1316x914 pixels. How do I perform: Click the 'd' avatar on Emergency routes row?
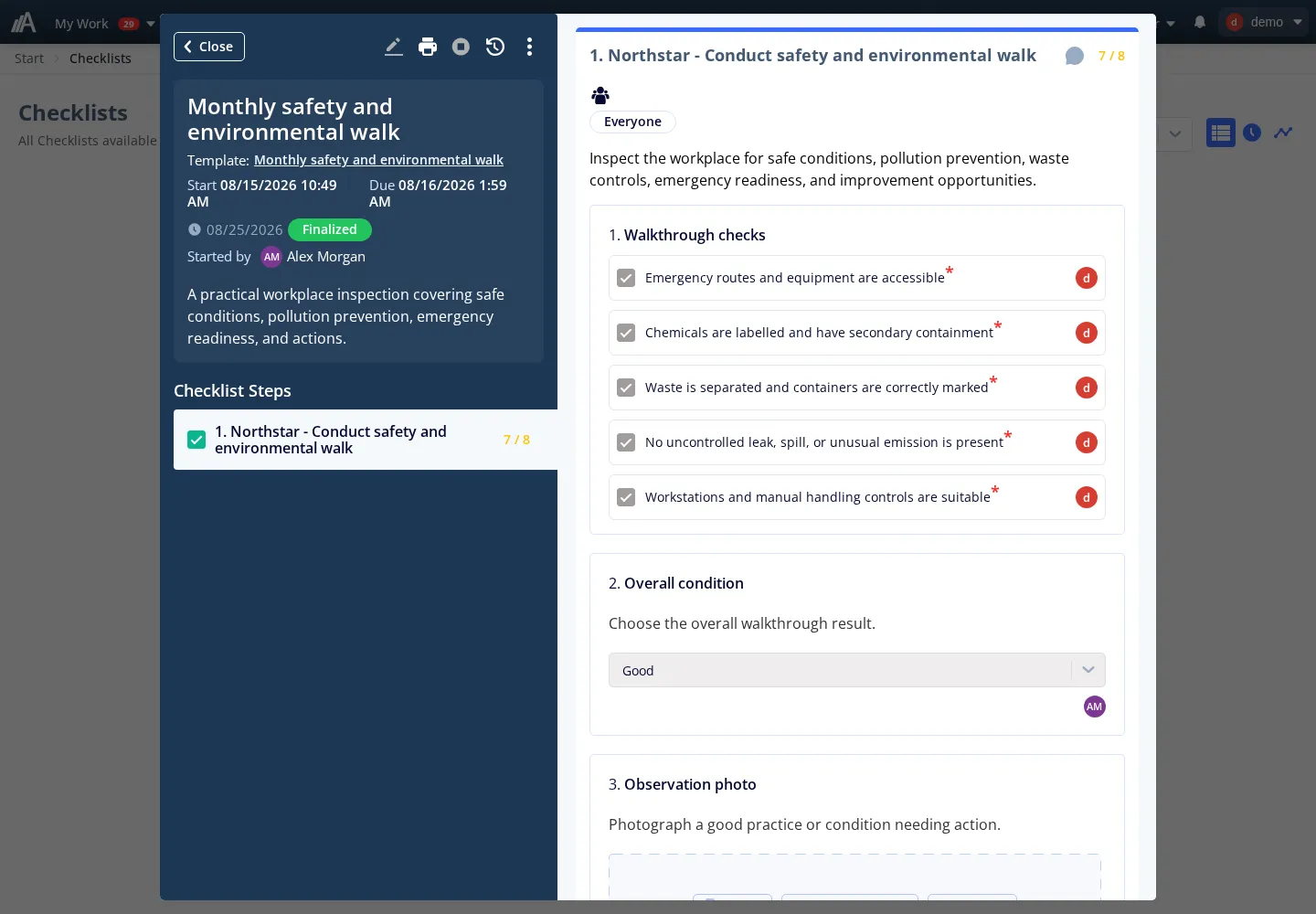coord(1087,278)
